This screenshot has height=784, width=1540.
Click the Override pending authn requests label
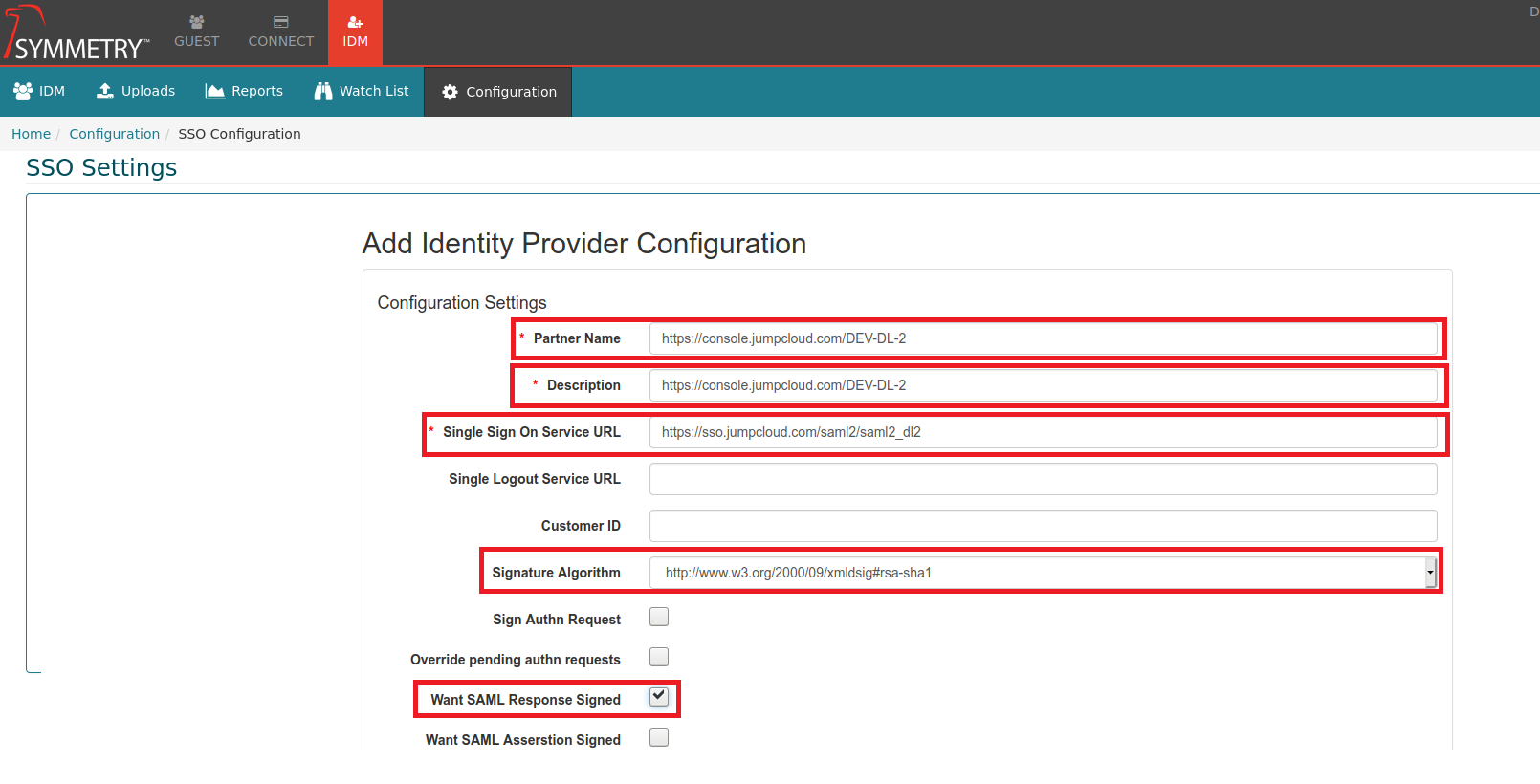pos(516,660)
